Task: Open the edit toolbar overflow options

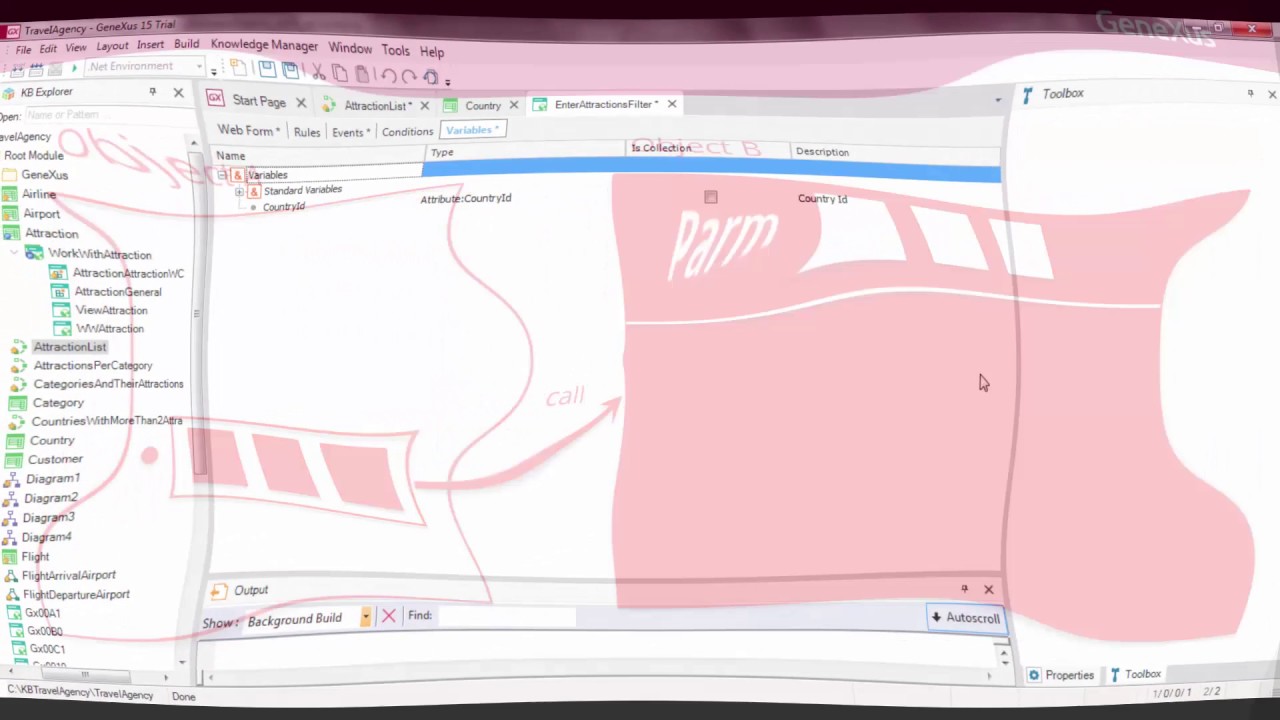Action: [447, 81]
